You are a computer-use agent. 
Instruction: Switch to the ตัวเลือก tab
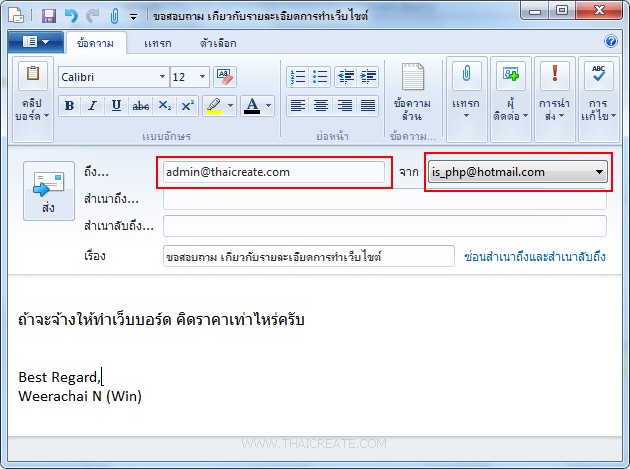click(x=218, y=43)
